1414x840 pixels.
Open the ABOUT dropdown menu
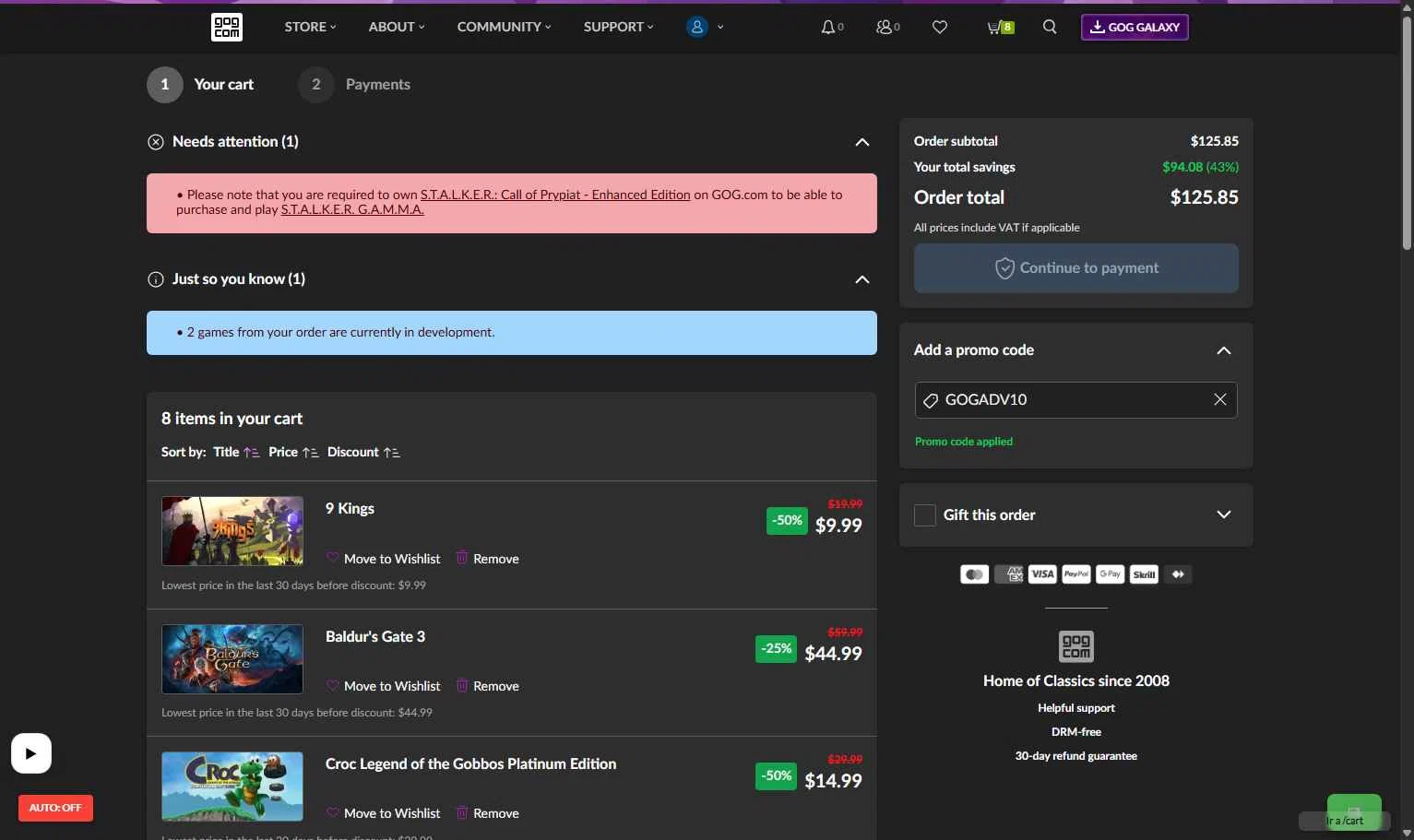[x=397, y=27]
